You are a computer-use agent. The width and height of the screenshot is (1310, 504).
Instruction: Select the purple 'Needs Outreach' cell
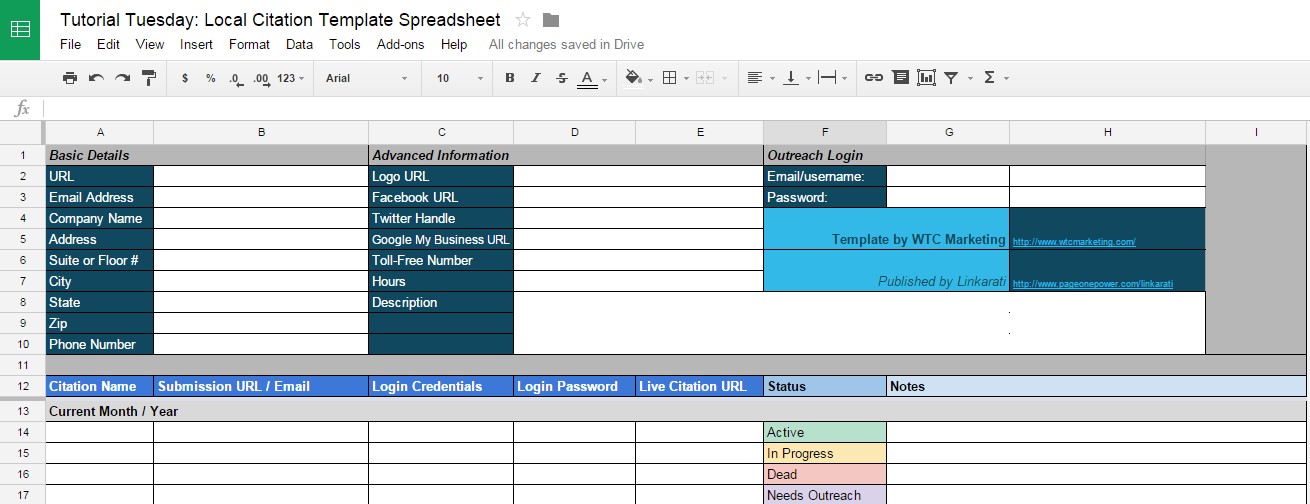(825, 495)
